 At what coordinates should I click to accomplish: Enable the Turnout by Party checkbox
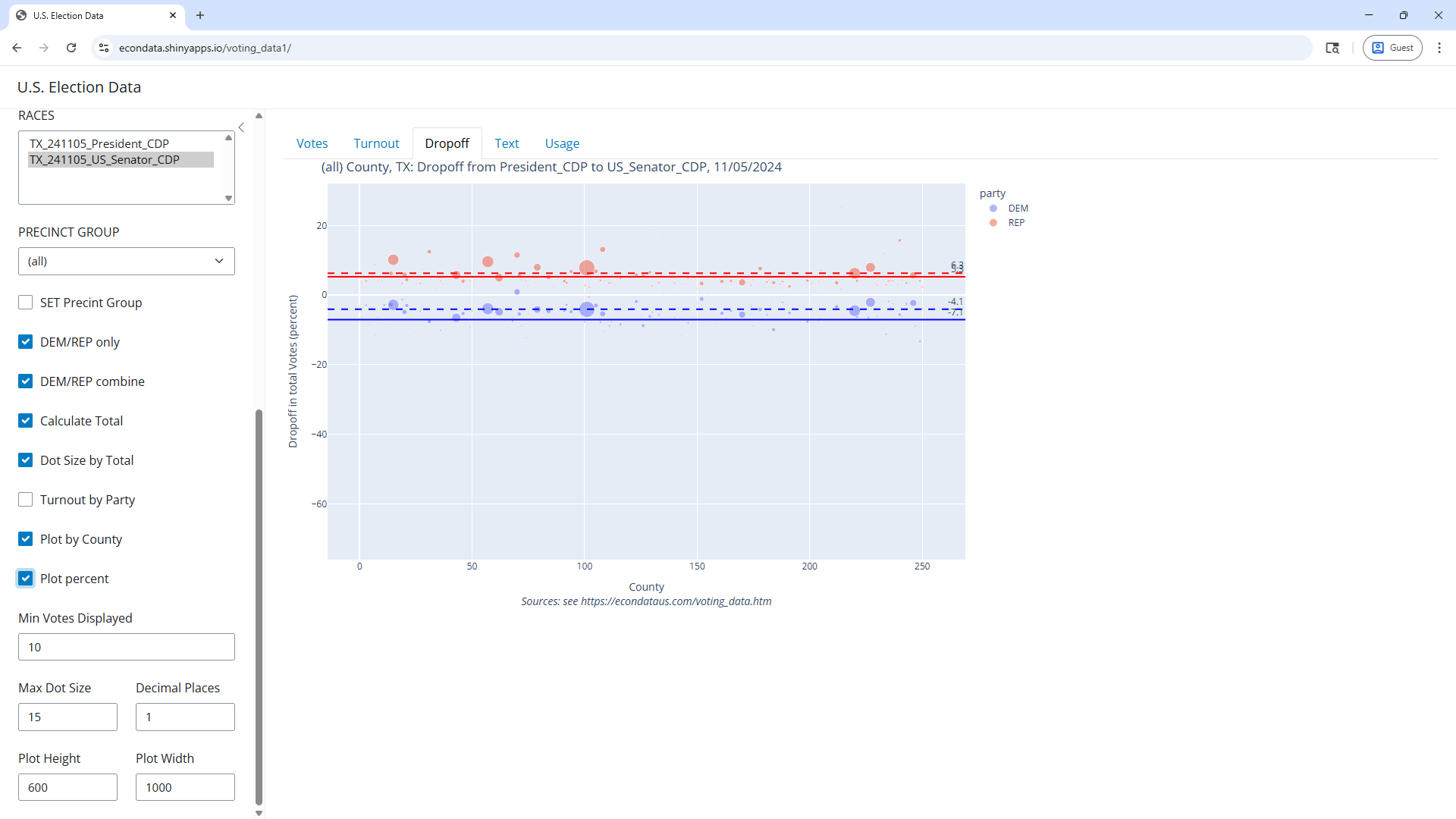pyautogui.click(x=26, y=500)
